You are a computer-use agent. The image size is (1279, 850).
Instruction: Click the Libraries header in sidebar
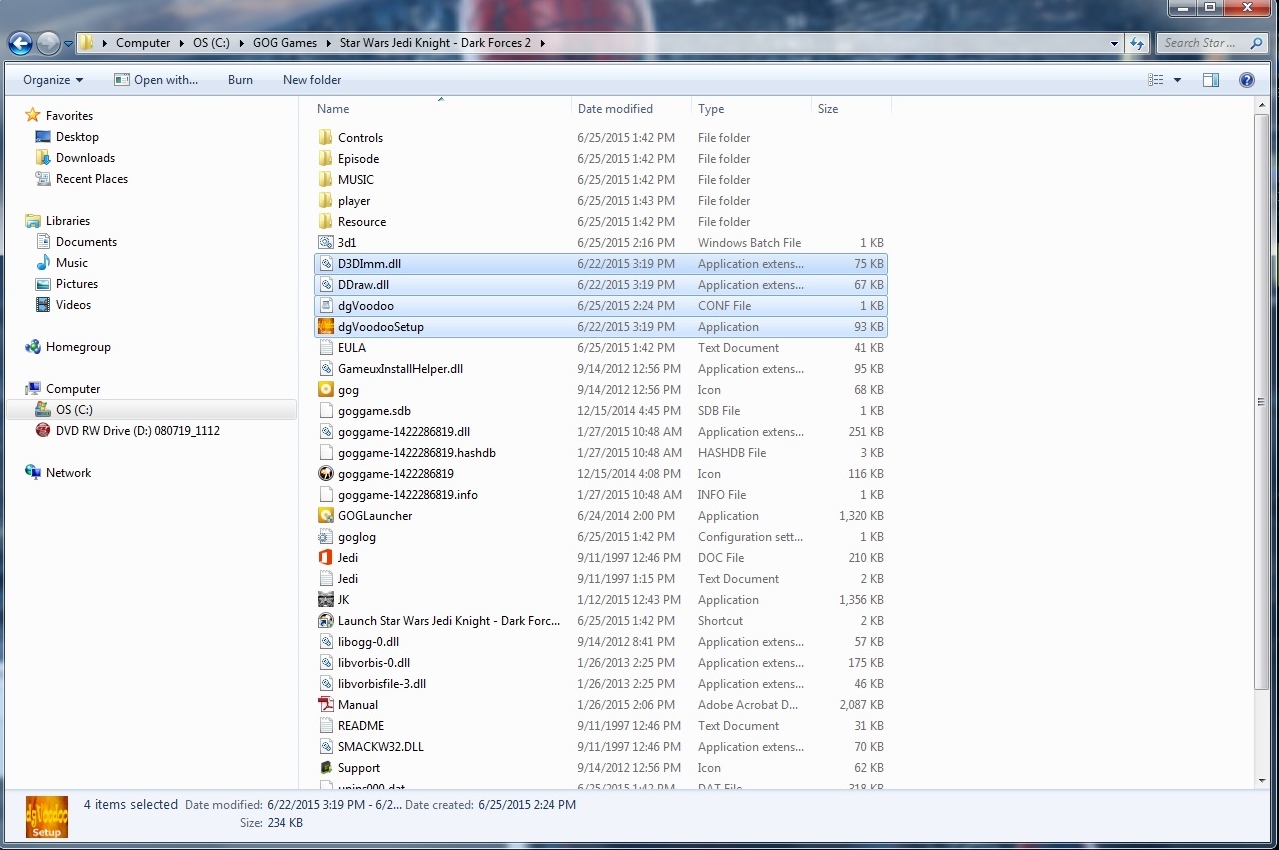pyautogui.click(x=58, y=221)
